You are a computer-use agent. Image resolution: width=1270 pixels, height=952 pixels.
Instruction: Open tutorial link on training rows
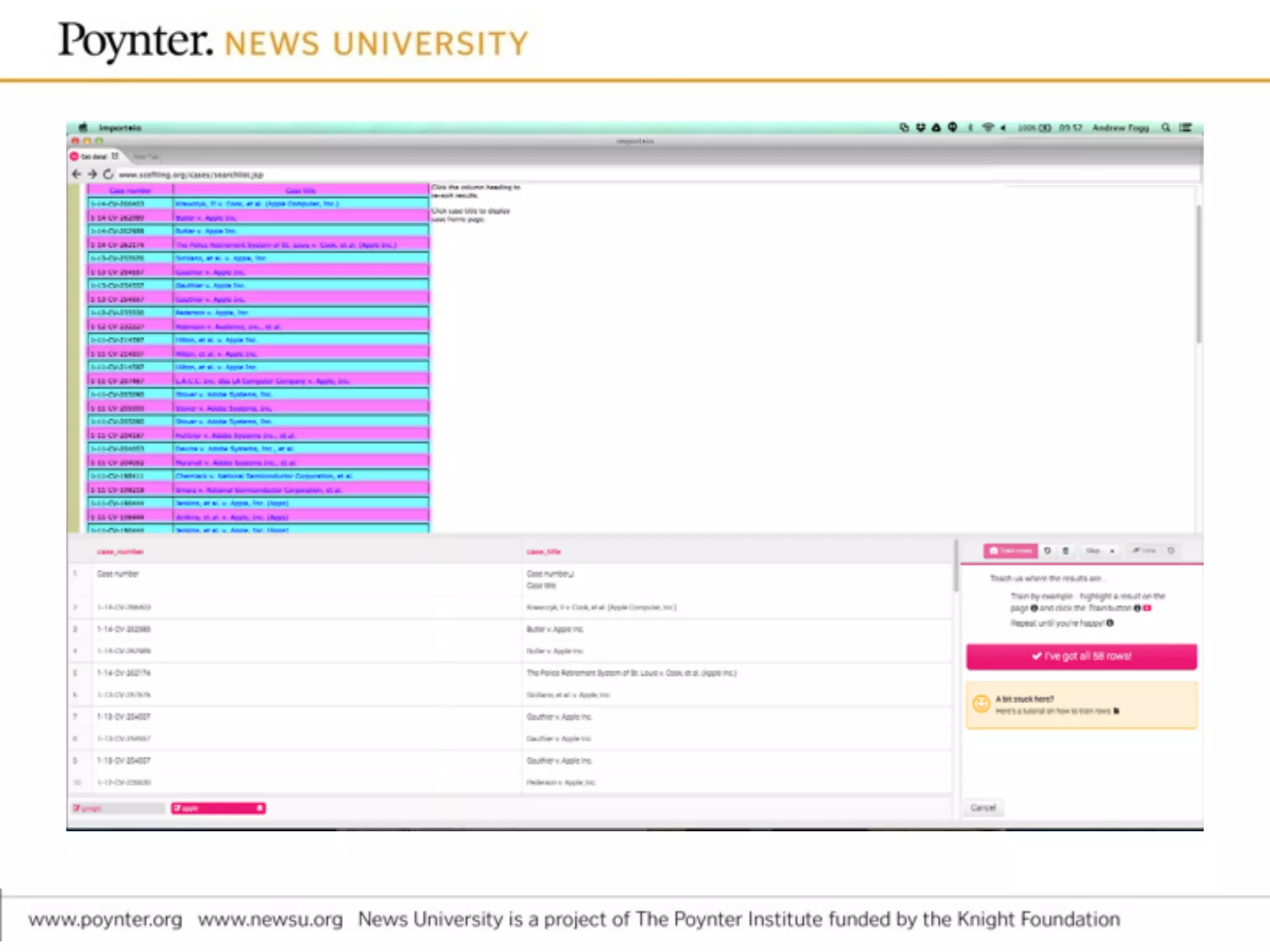[1053, 711]
